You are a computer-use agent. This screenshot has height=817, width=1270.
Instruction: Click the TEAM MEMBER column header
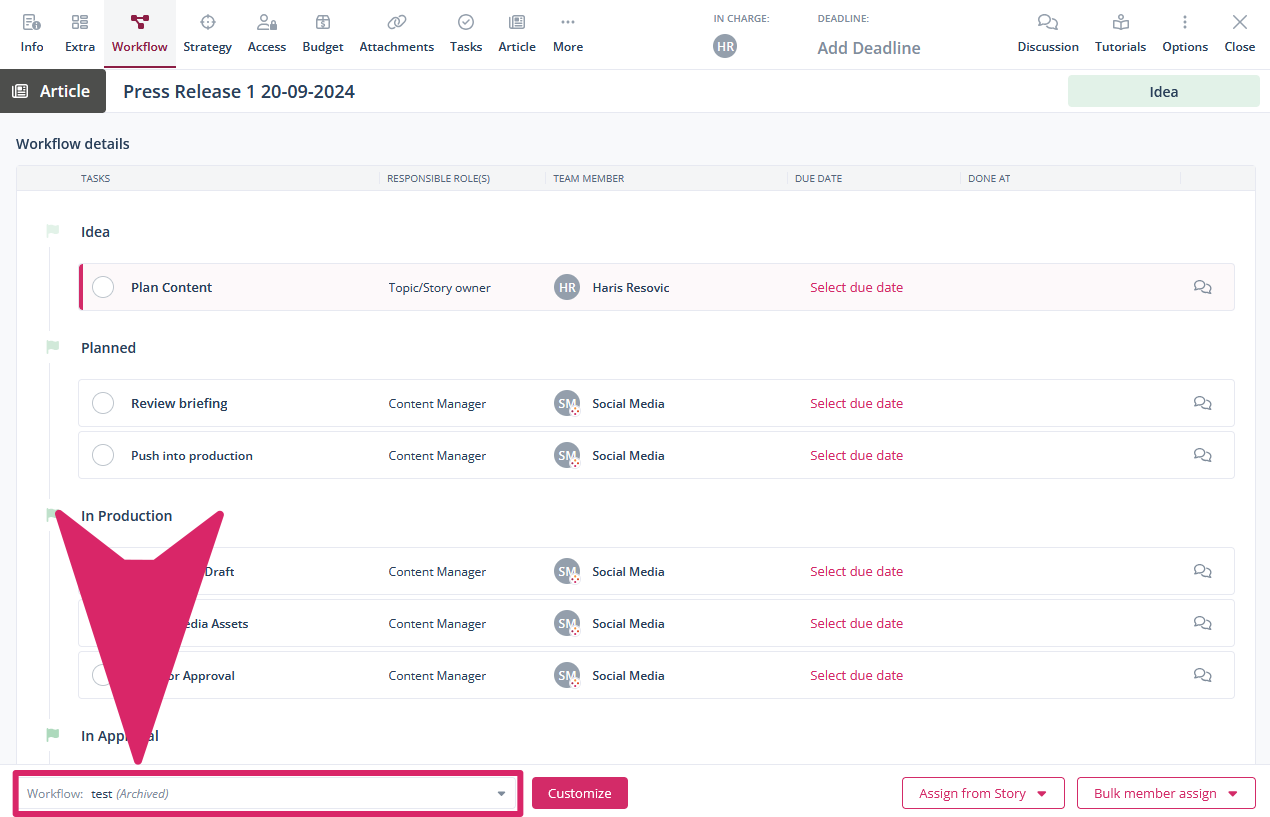click(588, 178)
